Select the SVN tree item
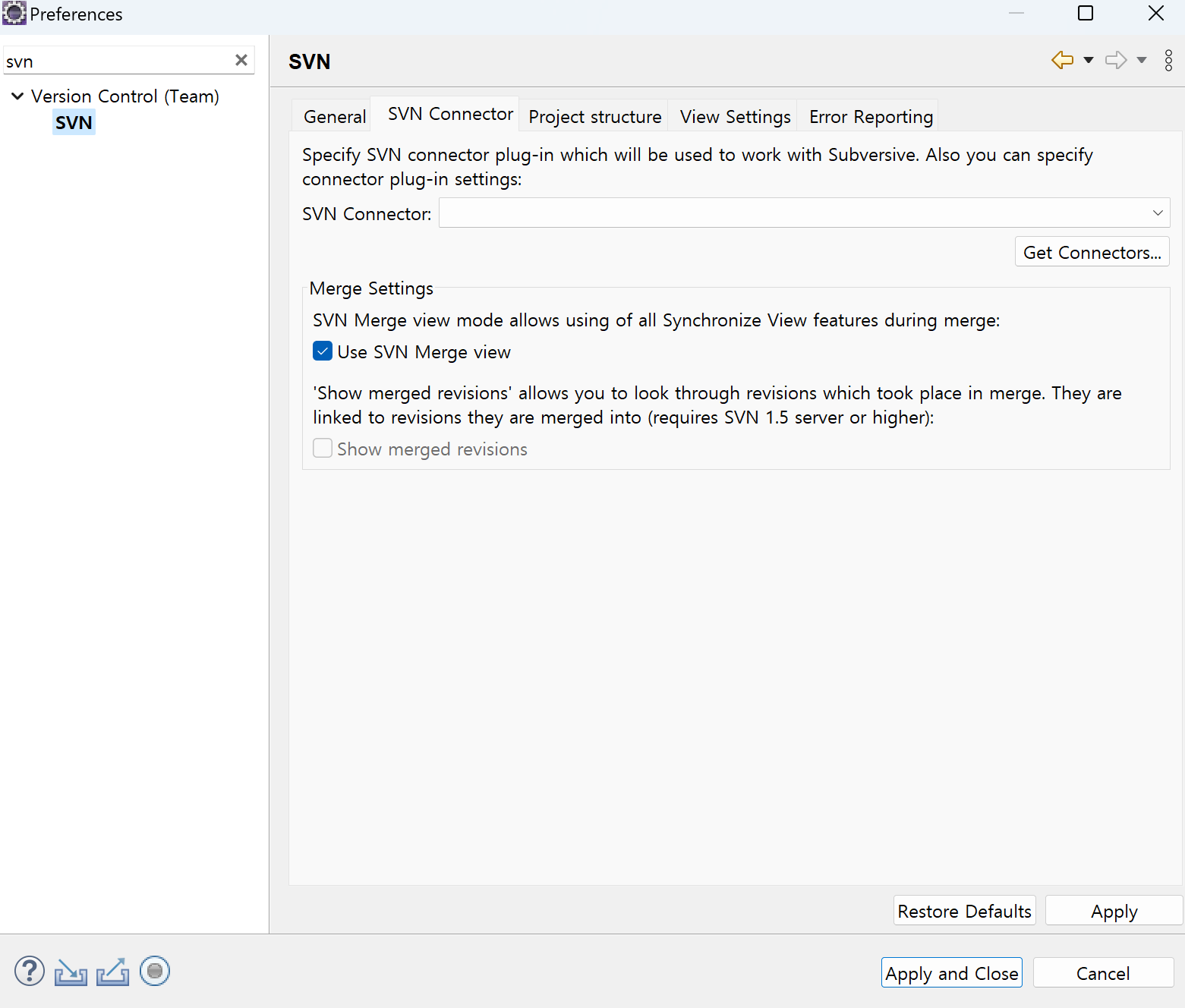The image size is (1185, 1008). coord(74,122)
